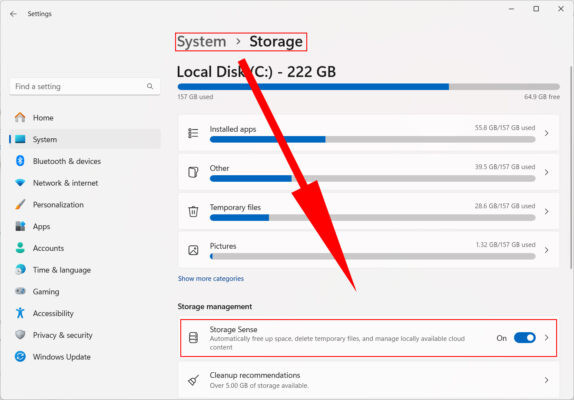Click the '55.8 GB/157 GB used' value
The width and height of the screenshot is (574, 400).
[505, 128]
